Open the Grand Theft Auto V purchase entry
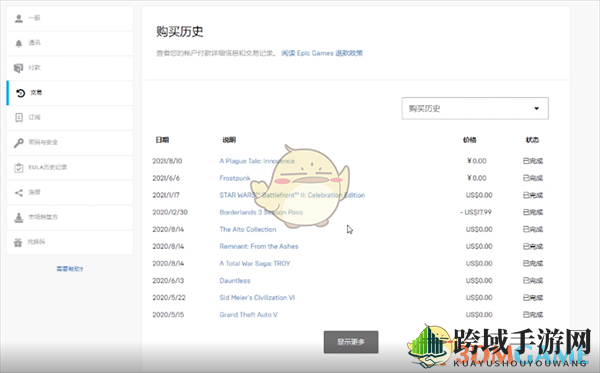600x373 pixels. click(x=248, y=315)
